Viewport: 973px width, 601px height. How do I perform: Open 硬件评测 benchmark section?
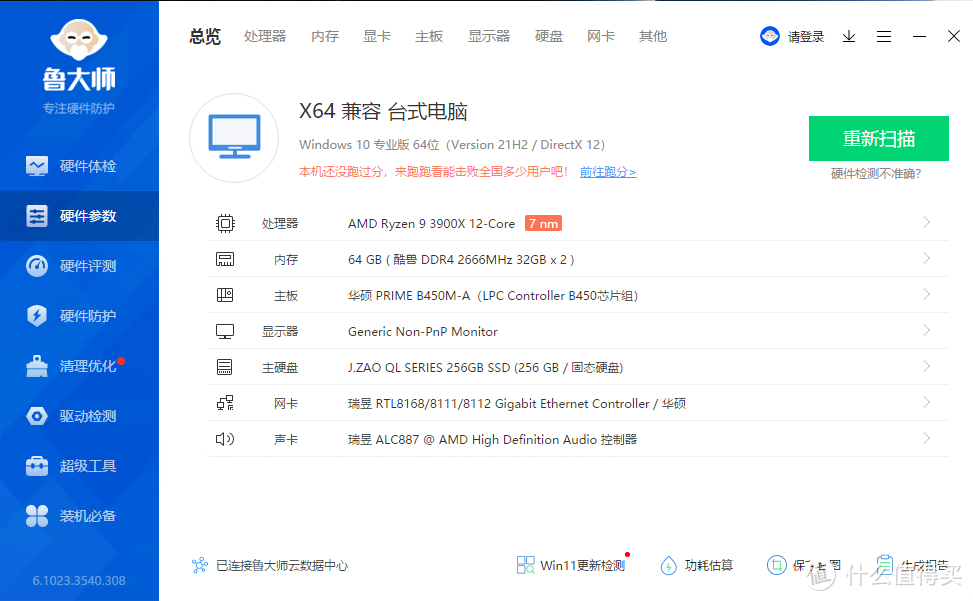79,266
